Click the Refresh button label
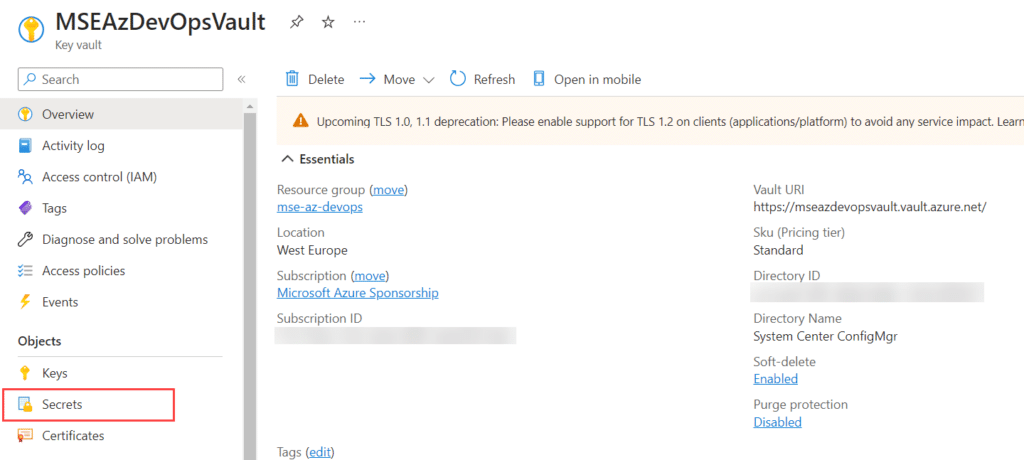 494,80
